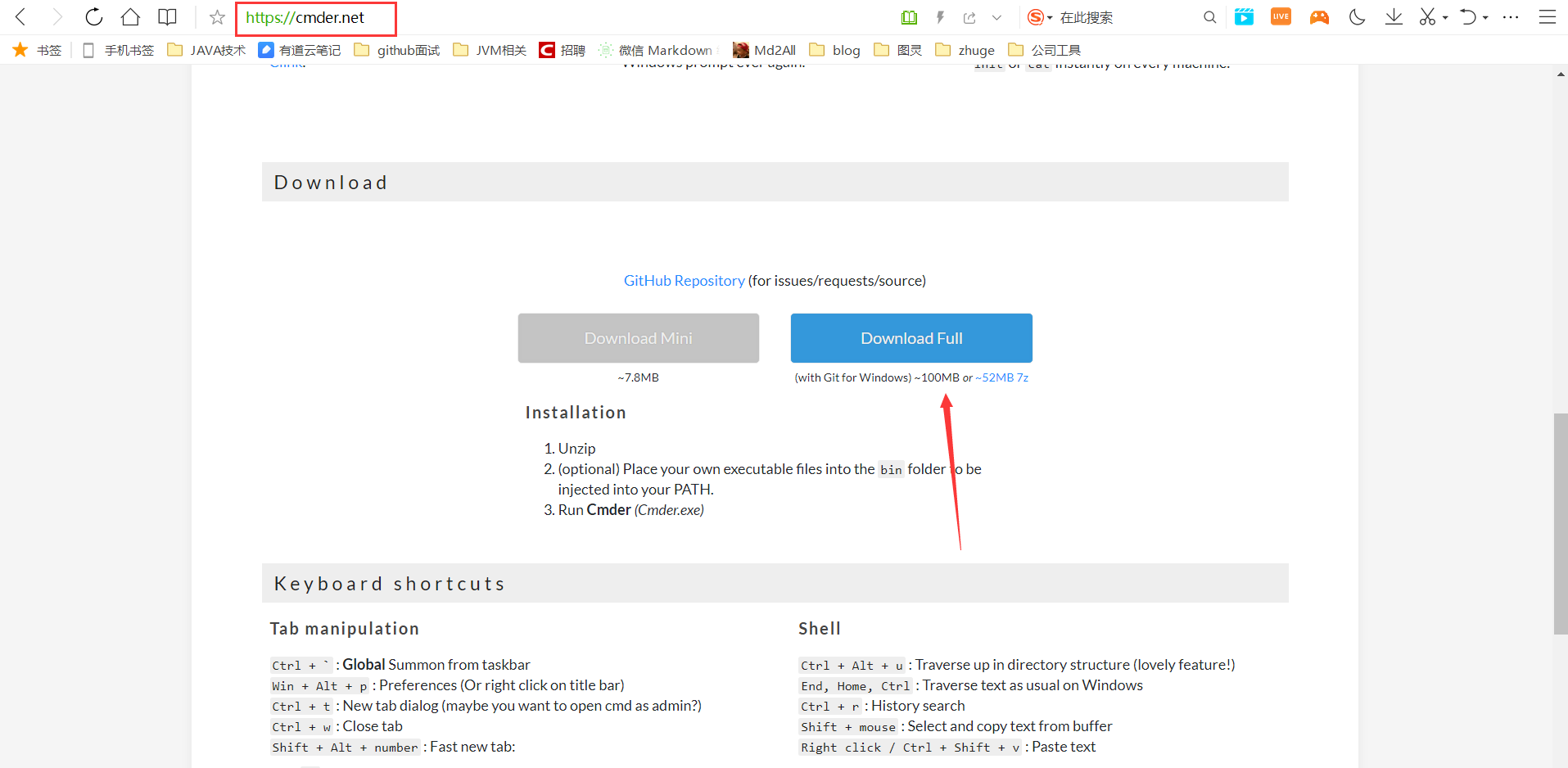
Task: Reload the page with the refresh icon
Action: click(x=94, y=17)
